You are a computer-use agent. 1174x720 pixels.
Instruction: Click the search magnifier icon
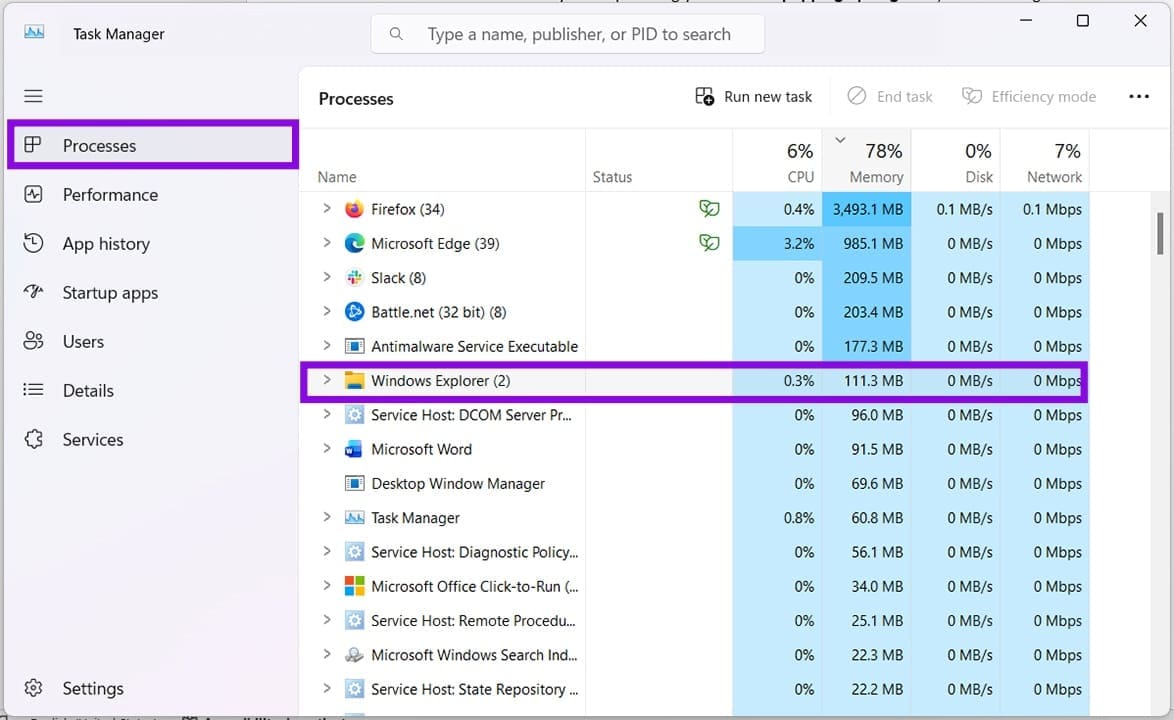coord(396,34)
